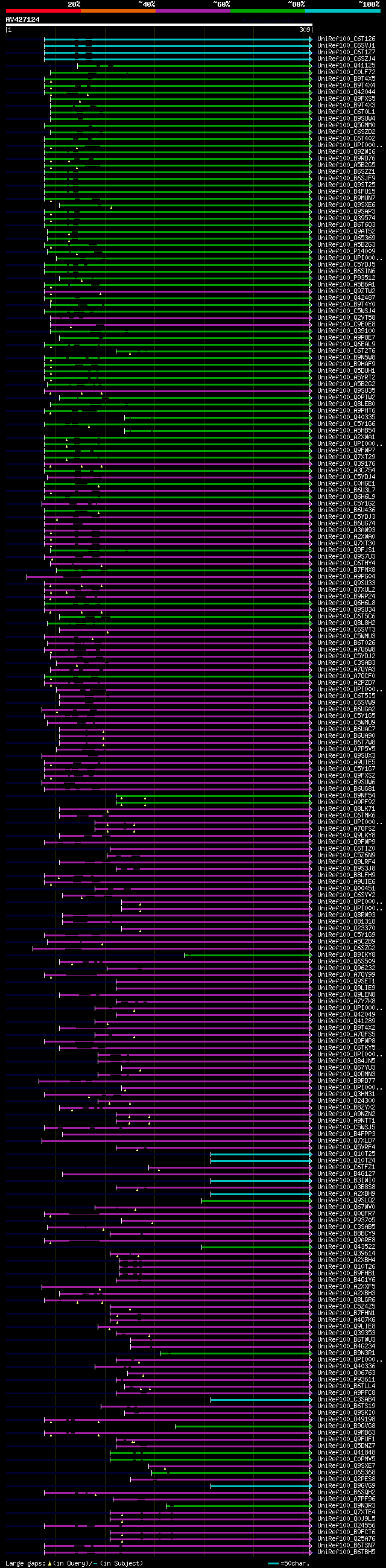Open hit UniRef100_Q41125
The width and height of the screenshot is (386, 1568).
coord(346,65)
